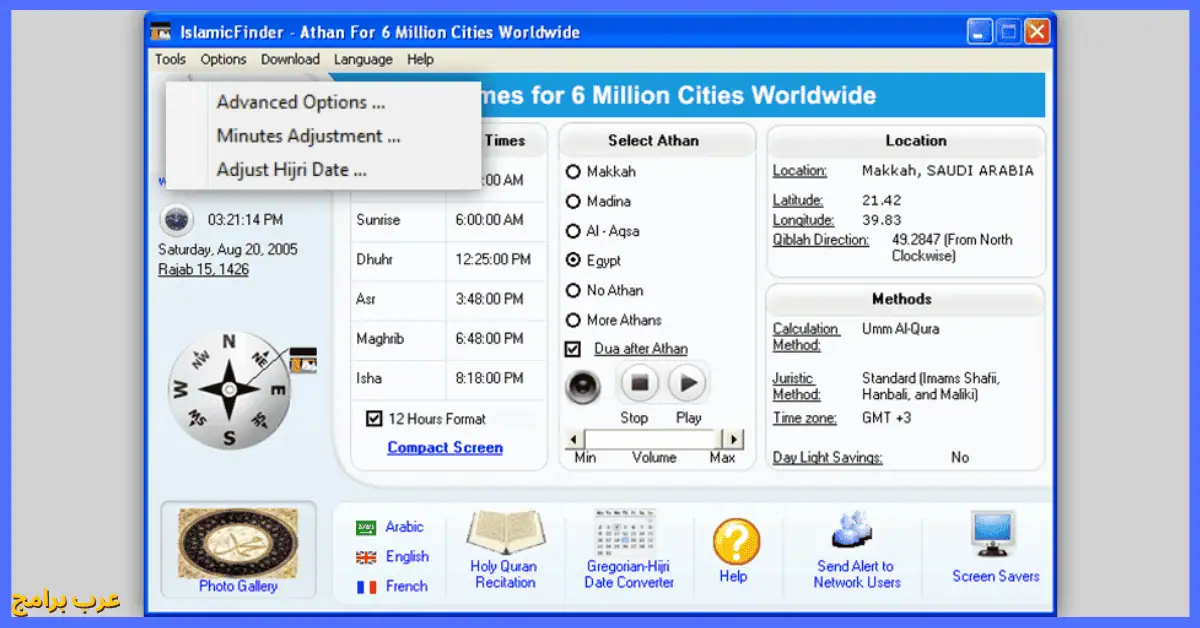Viewport: 1200px width, 628px height.
Task: Click the IslamicFinder title bar app icon
Action: (161, 32)
